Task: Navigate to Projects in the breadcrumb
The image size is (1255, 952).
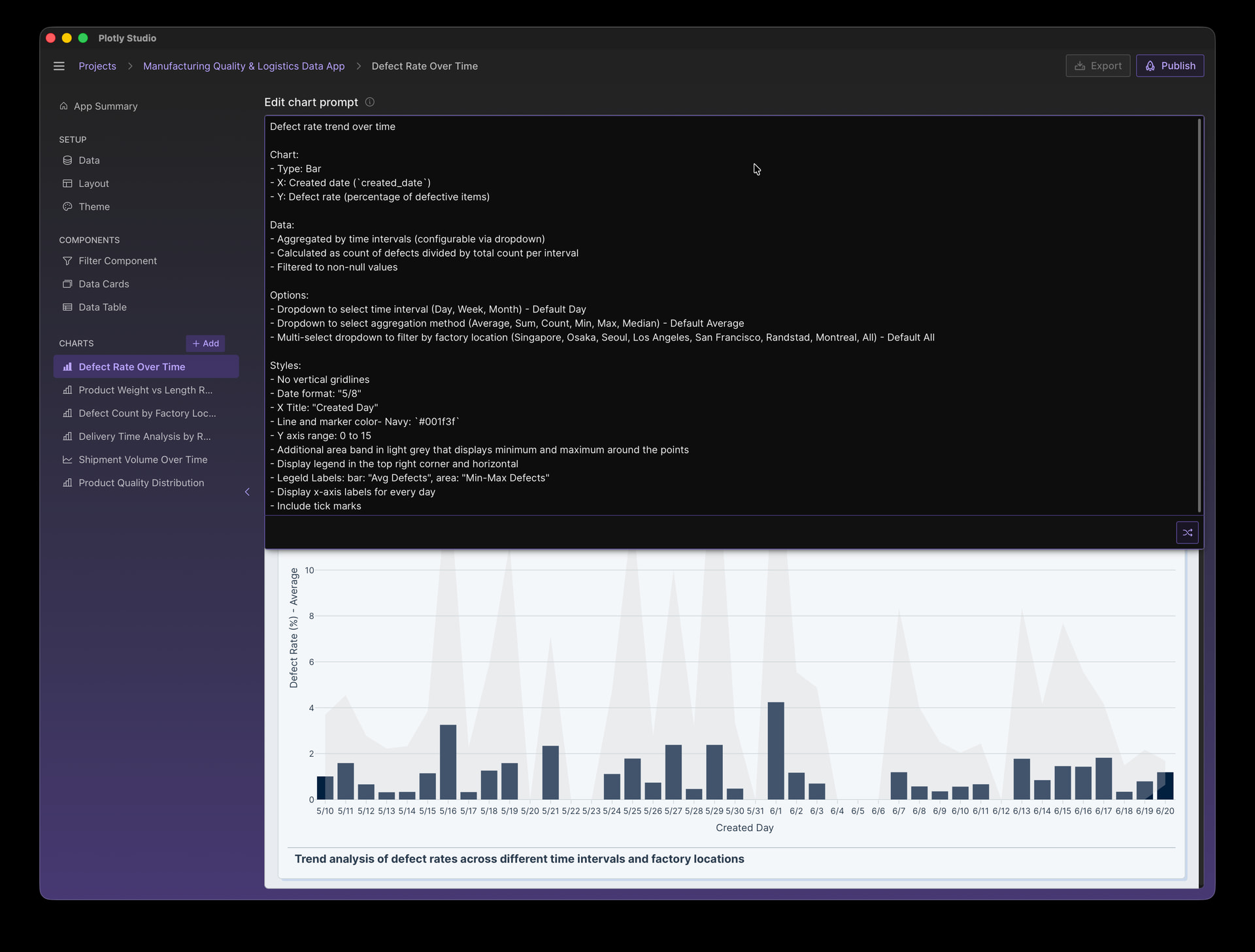Action: click(97, 66)
